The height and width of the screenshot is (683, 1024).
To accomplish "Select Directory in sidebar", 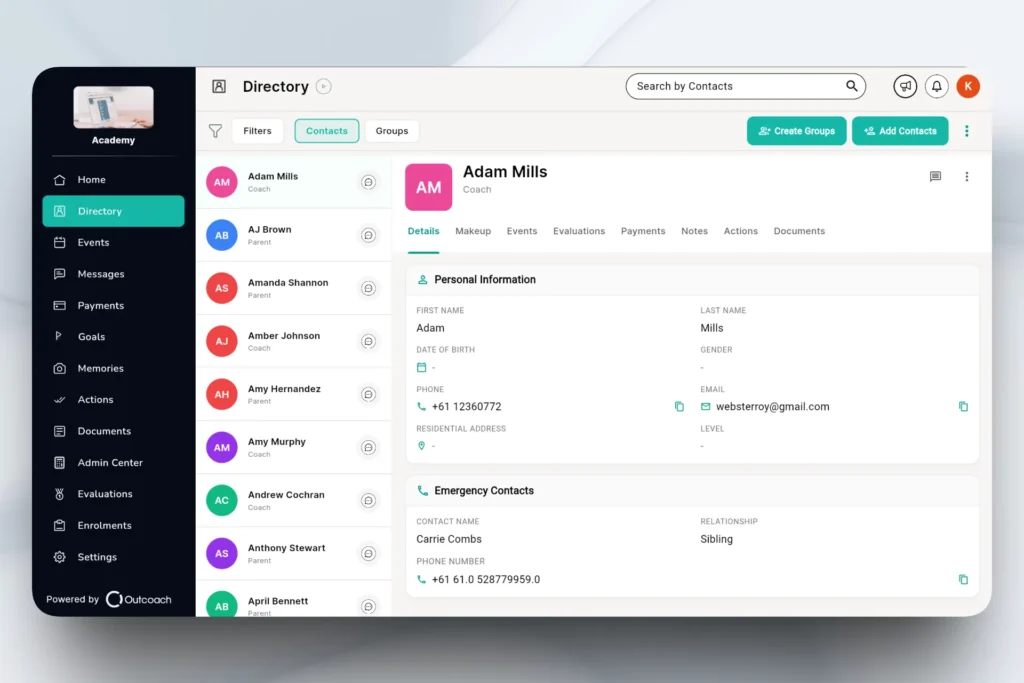I will coord(114,211).
